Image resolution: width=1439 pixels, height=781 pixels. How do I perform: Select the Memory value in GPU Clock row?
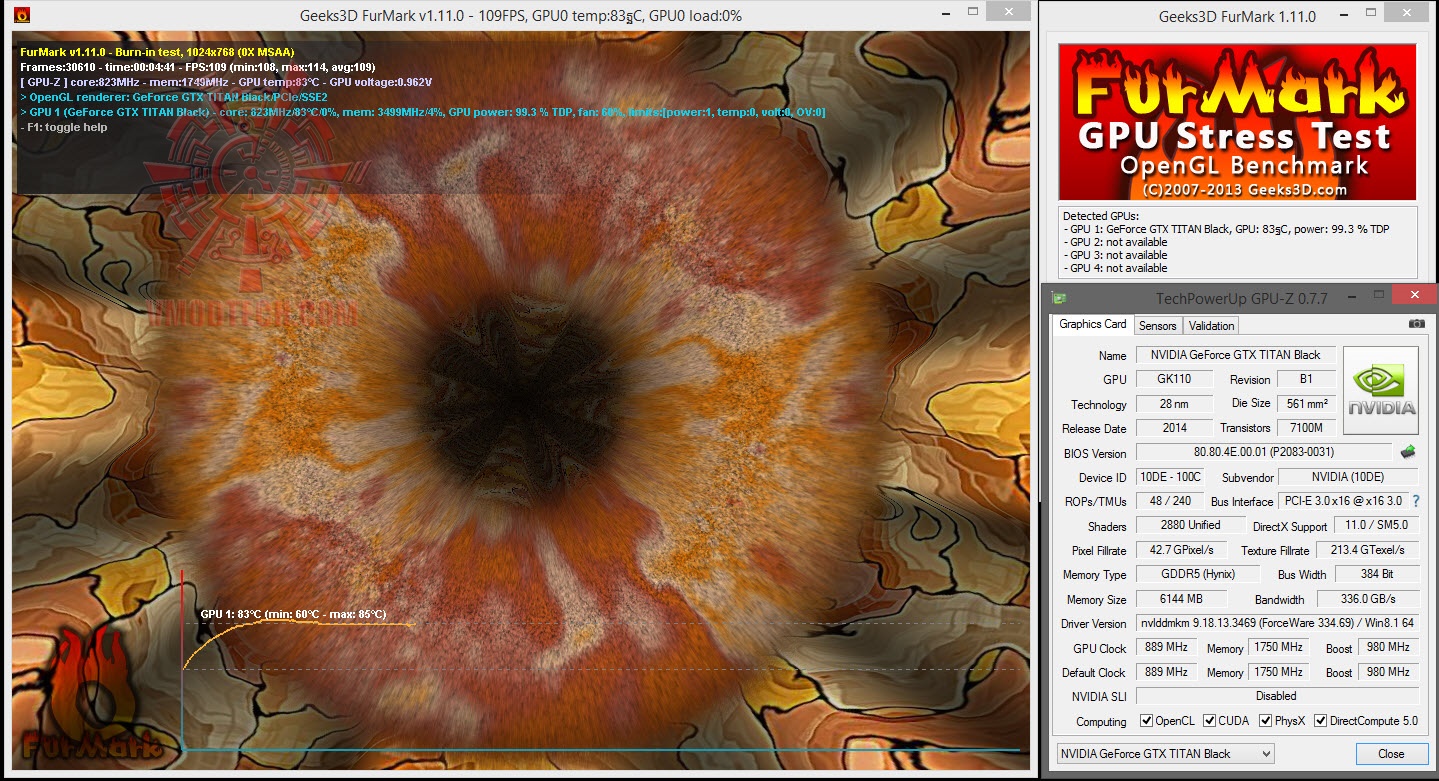(x=1278, y=647)
